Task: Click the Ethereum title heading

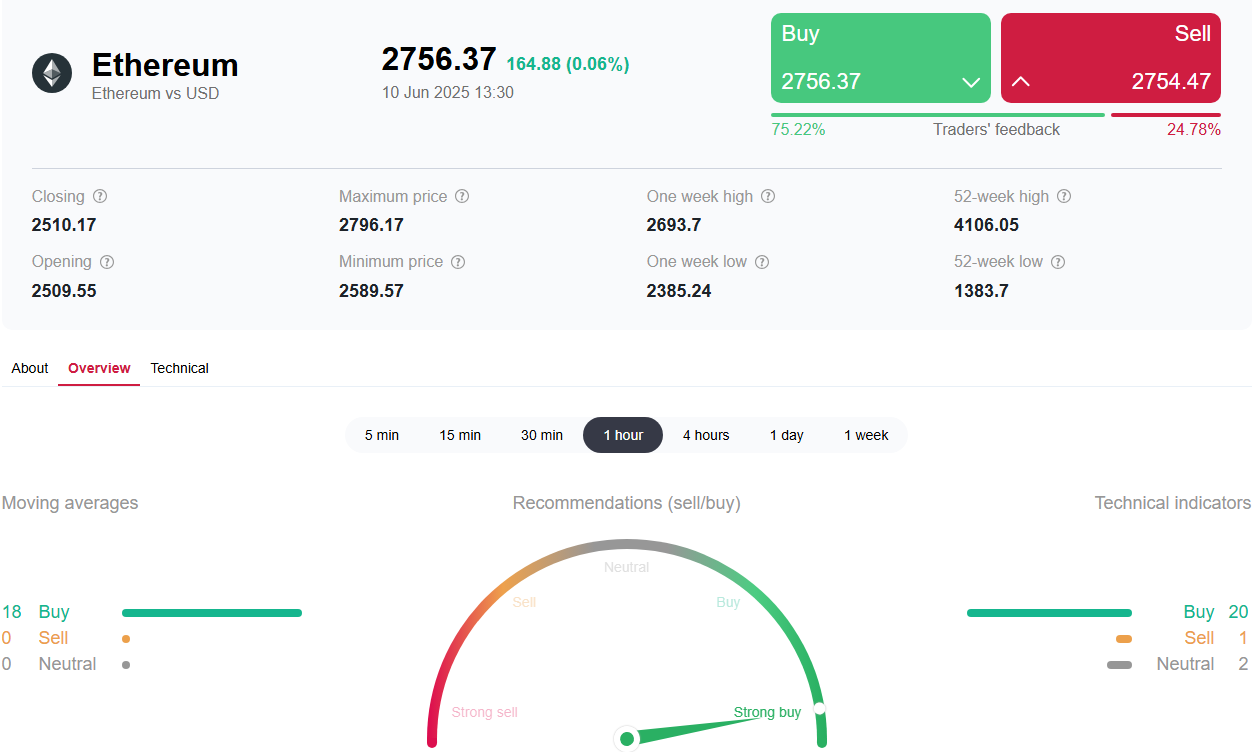Action: tap(165, 65)
